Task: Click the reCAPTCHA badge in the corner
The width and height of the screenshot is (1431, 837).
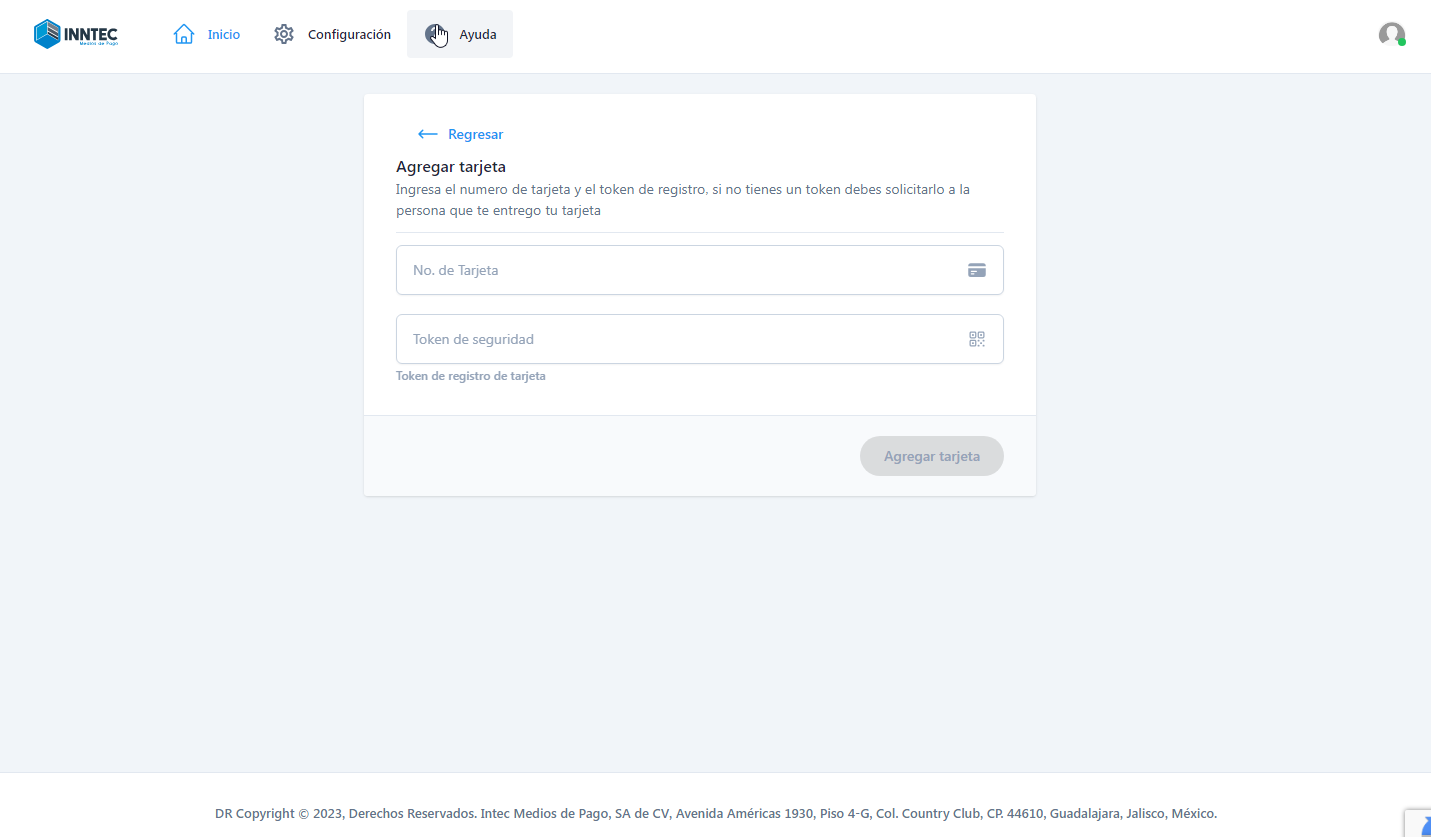Action: tap(1419, 822)
